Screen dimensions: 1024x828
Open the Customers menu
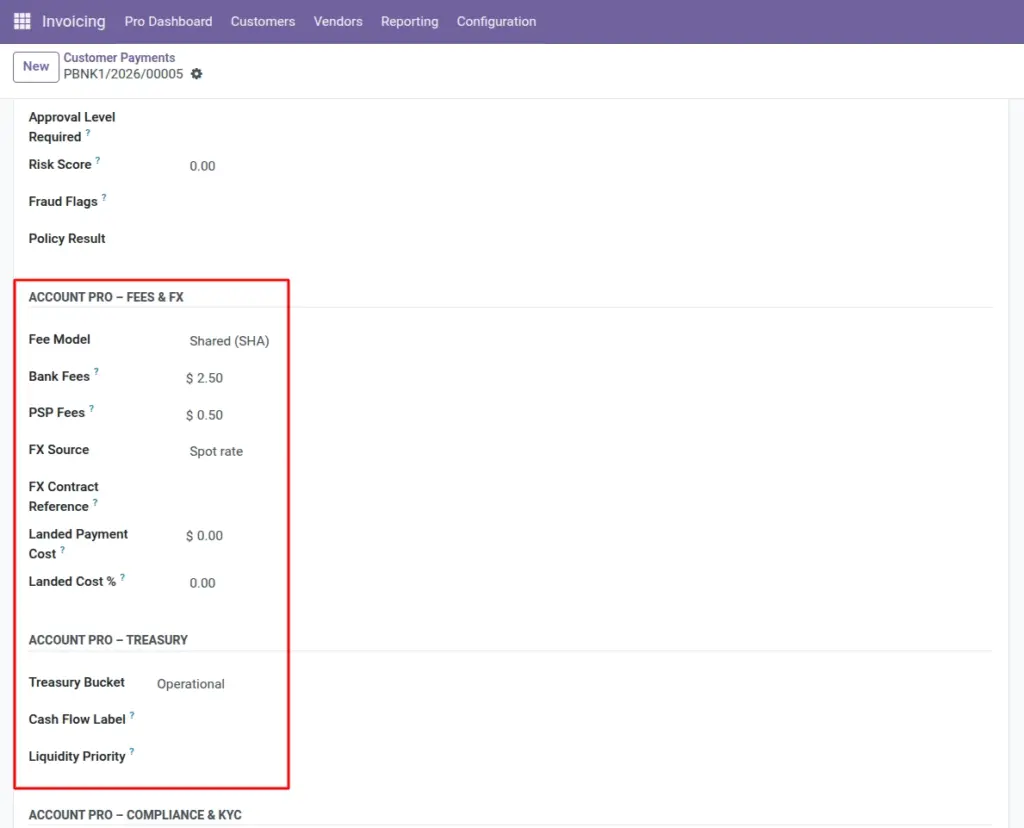coord(263,22)
